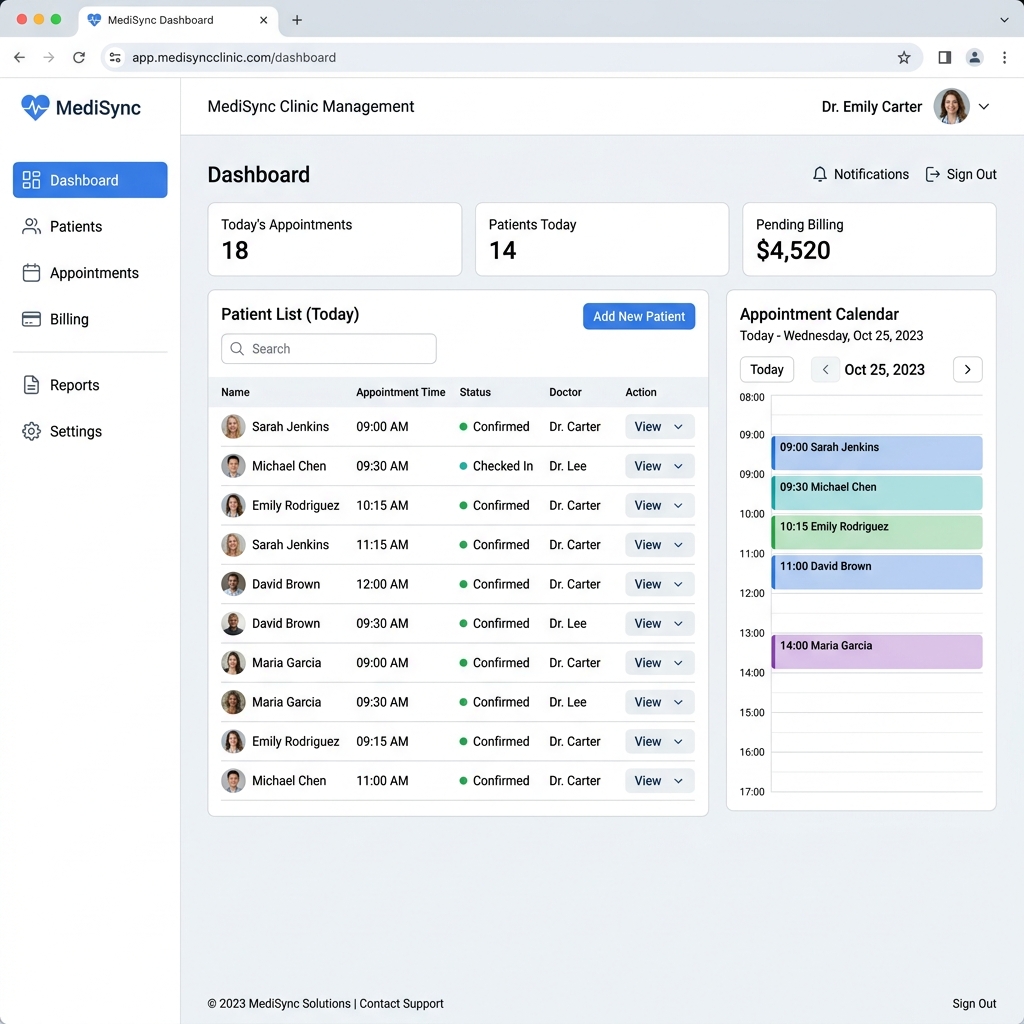Click inside the patient search field
Image resolution: width=1024 pixels, height=1024 pixels.
click(x=328, y=348)
